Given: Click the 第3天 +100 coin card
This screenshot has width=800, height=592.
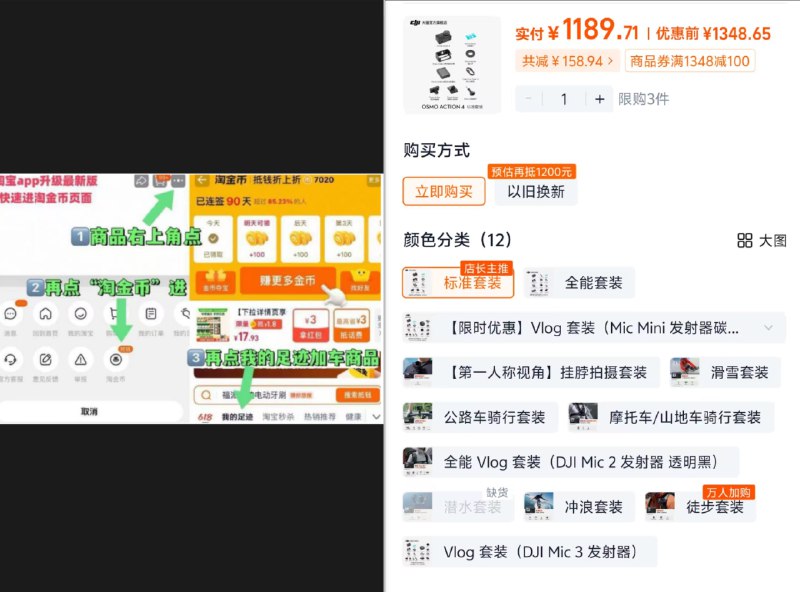Looking at the screenshot, I should point(344,238).
